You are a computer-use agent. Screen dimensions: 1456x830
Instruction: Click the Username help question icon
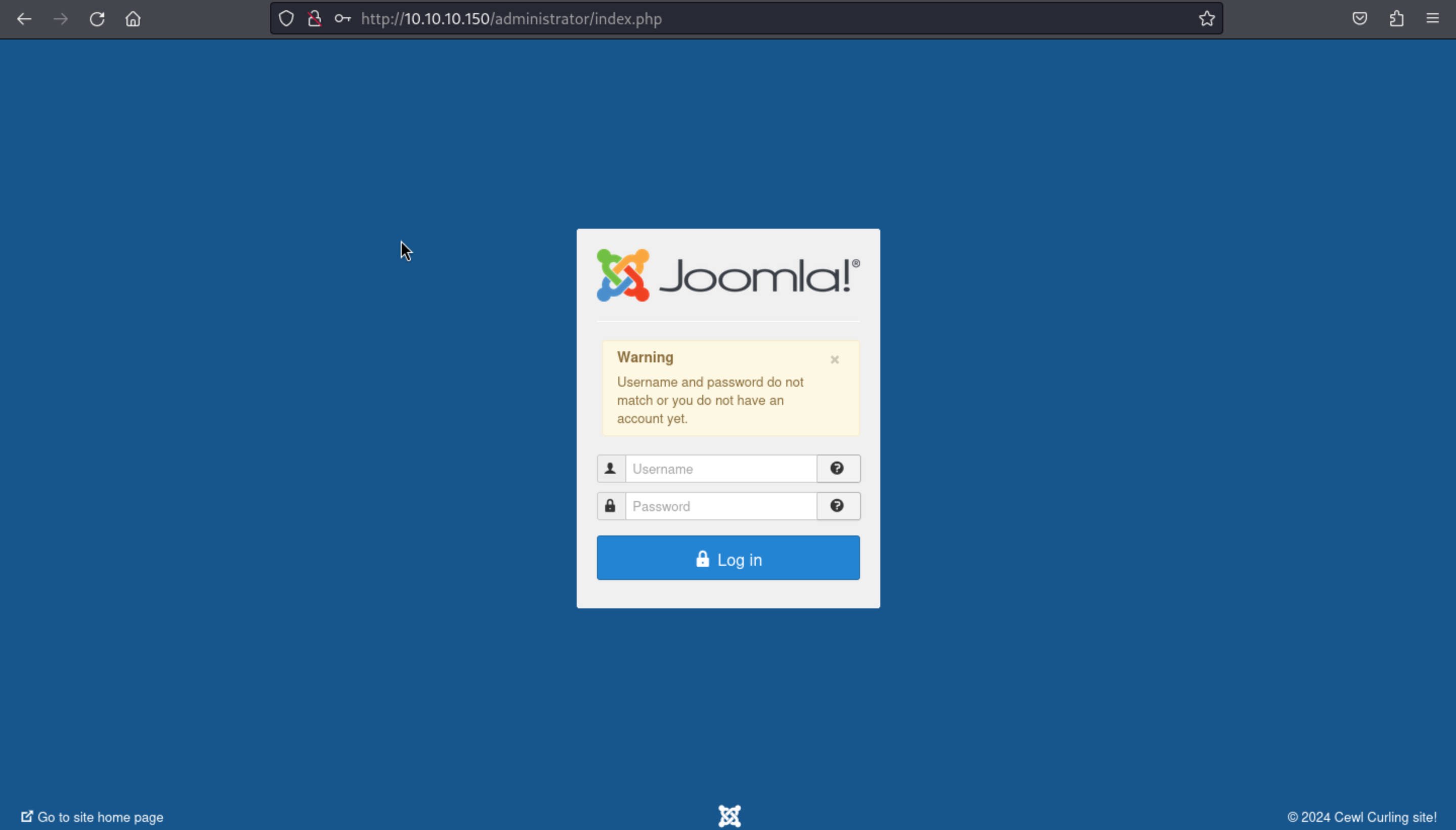pos(837,469)
